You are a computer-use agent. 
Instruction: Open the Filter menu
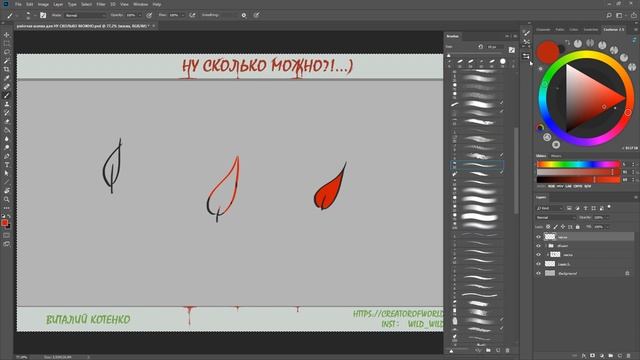click(x=101, y=4)
